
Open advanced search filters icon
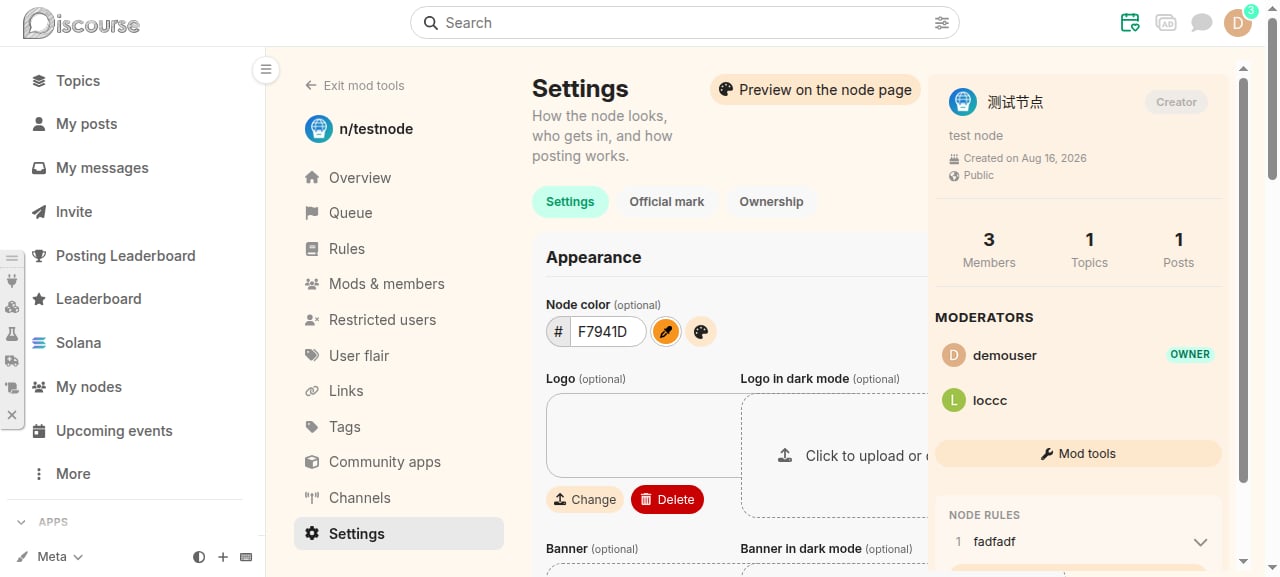coord(942,23)
